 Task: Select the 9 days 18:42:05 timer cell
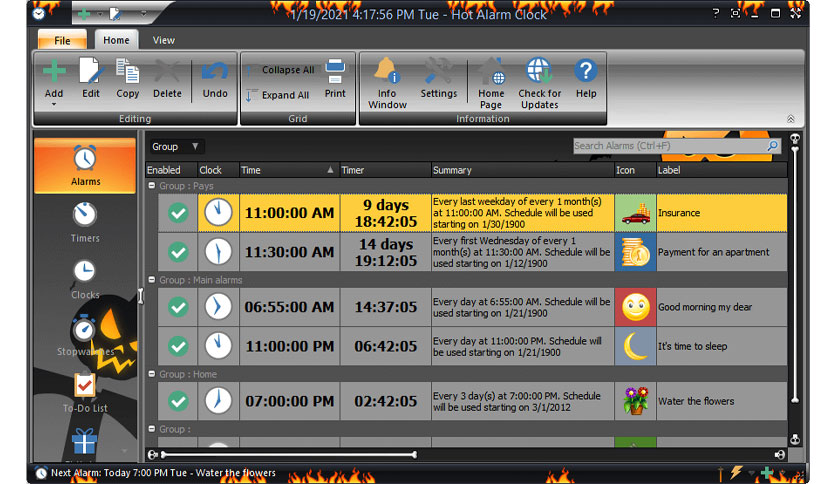tap(385, 213)
